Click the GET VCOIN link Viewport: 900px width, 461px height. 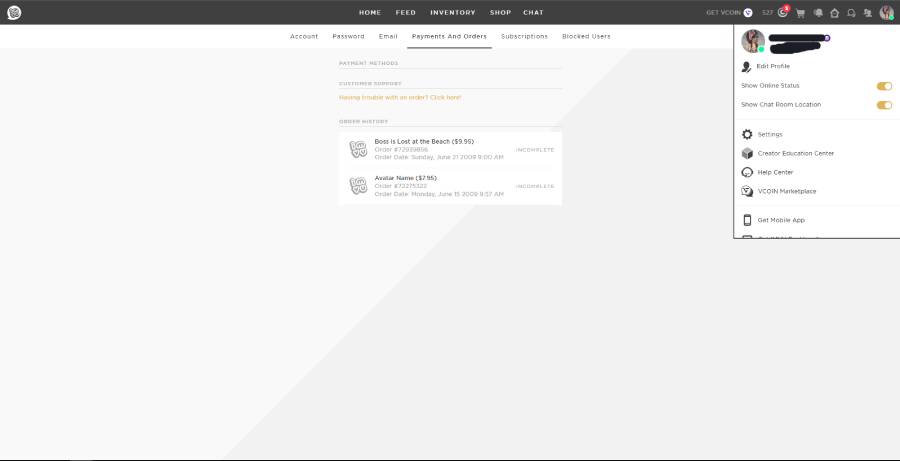(723, 13)
